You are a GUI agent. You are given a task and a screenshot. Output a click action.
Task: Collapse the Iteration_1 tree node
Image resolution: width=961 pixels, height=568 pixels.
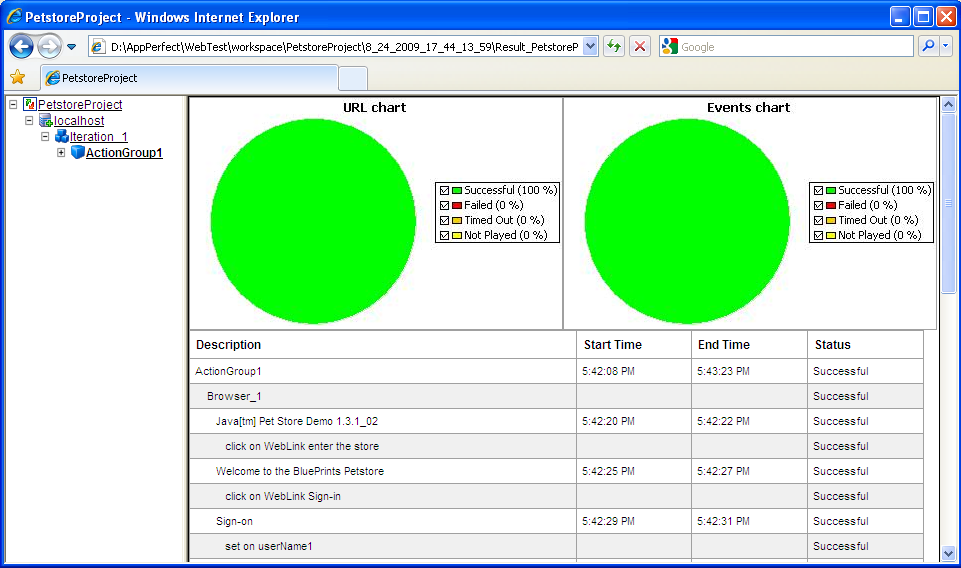click(x=45, y=137)
